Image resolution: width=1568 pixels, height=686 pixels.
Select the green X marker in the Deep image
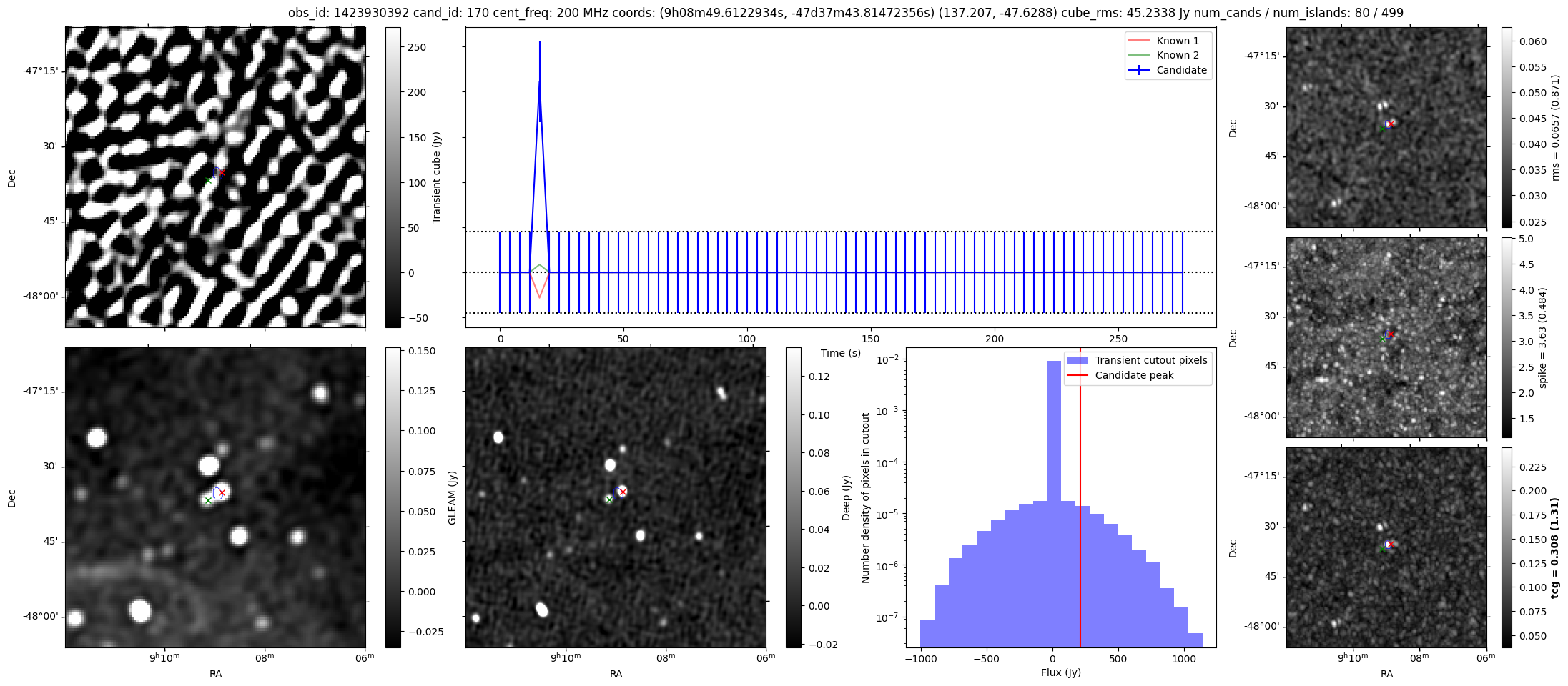pos(609,499)
